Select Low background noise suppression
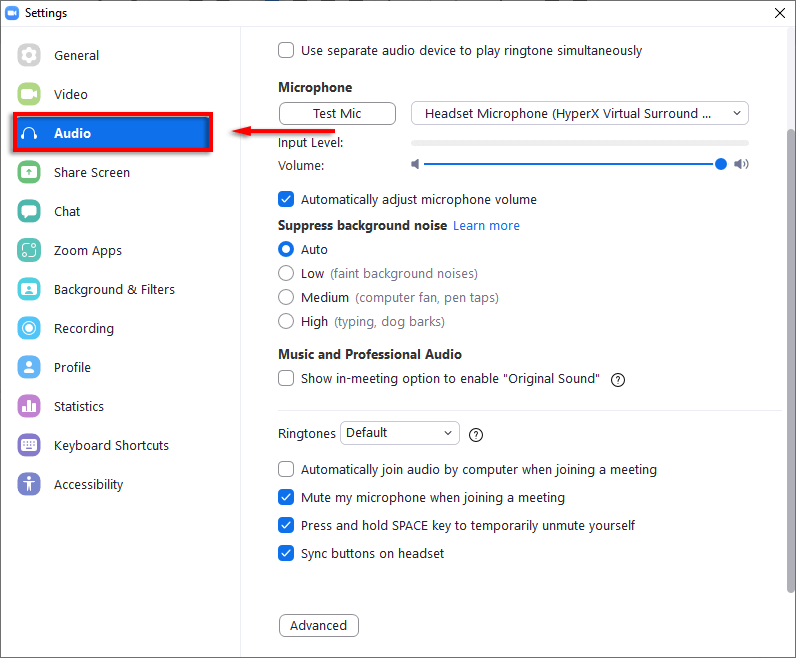The image size is (796, 658). coord(286,273)
